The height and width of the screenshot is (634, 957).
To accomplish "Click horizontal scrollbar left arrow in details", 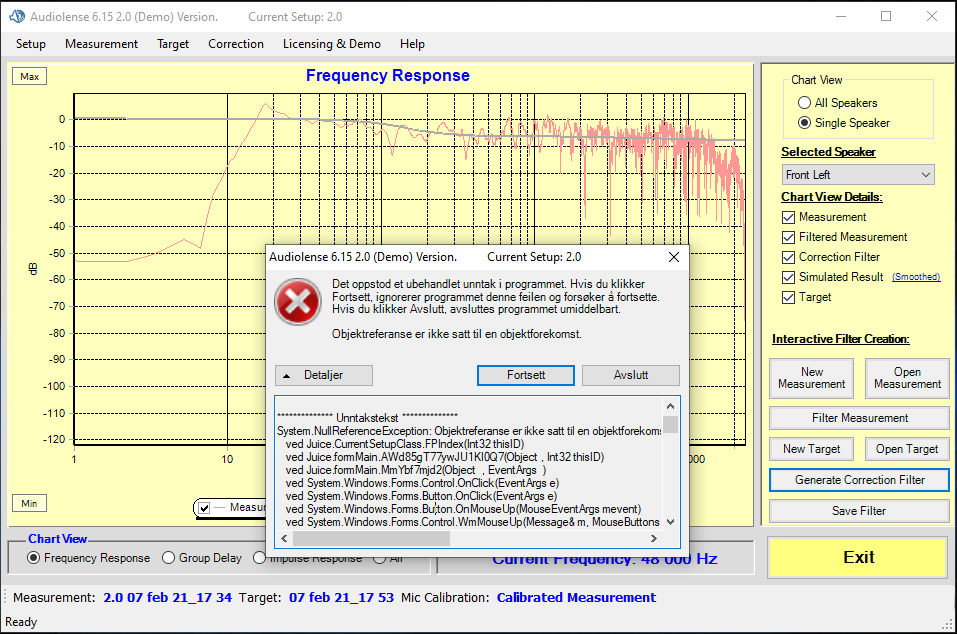I will coord(284,538).
